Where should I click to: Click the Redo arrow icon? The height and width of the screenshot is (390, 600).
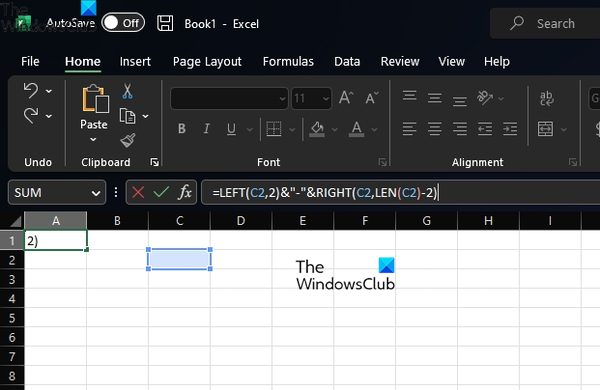(31, 116)
